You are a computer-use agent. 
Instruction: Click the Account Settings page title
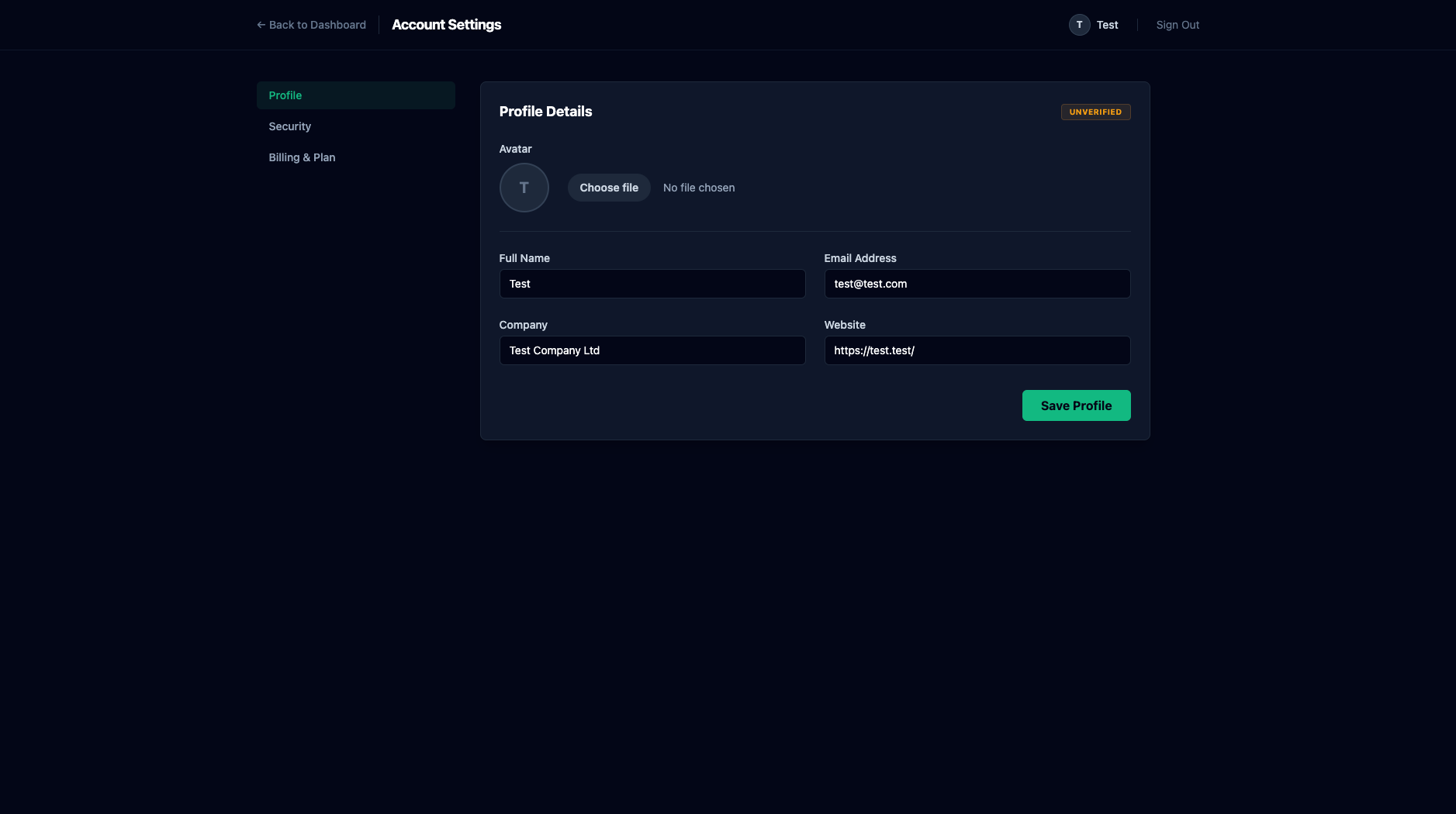click(446, 25)
